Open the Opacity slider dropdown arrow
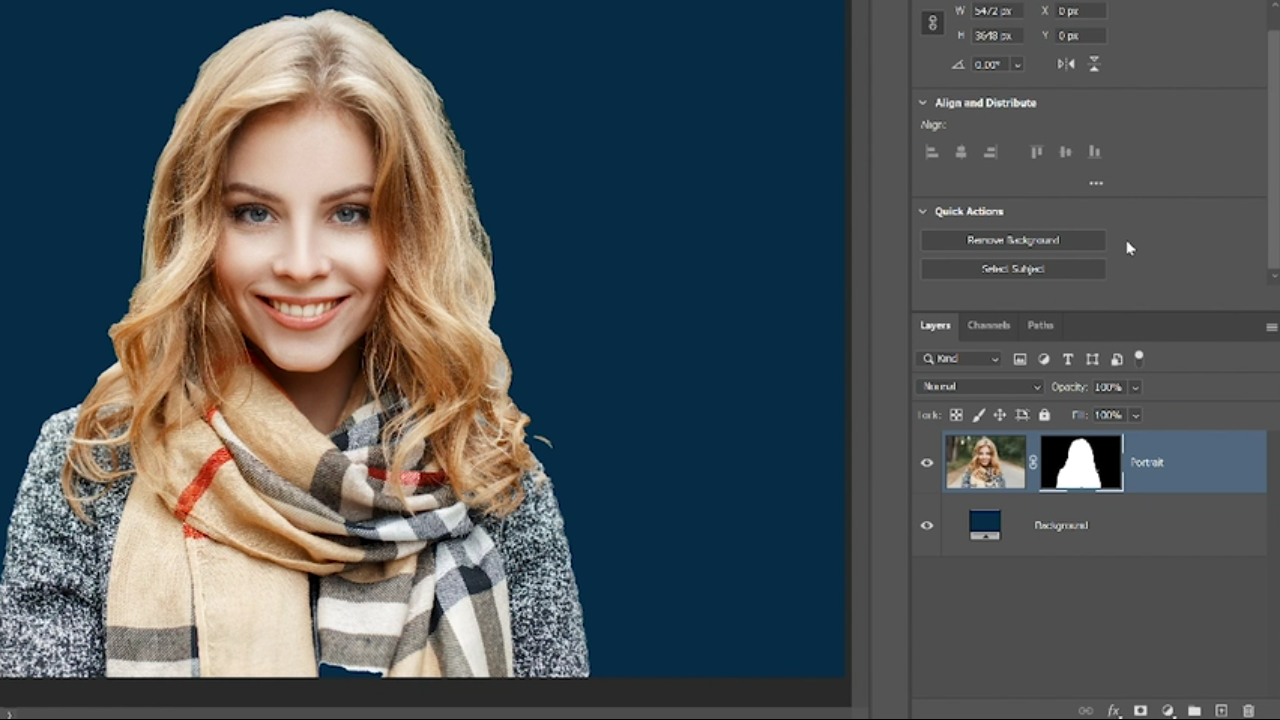This screenshot has height=720, width=1280. pyautogui.click(x=1135, y=387)
